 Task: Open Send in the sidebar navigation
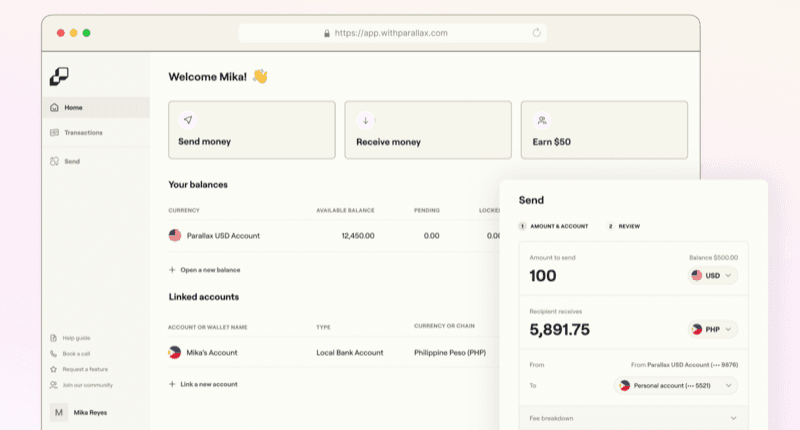(71, 161)
